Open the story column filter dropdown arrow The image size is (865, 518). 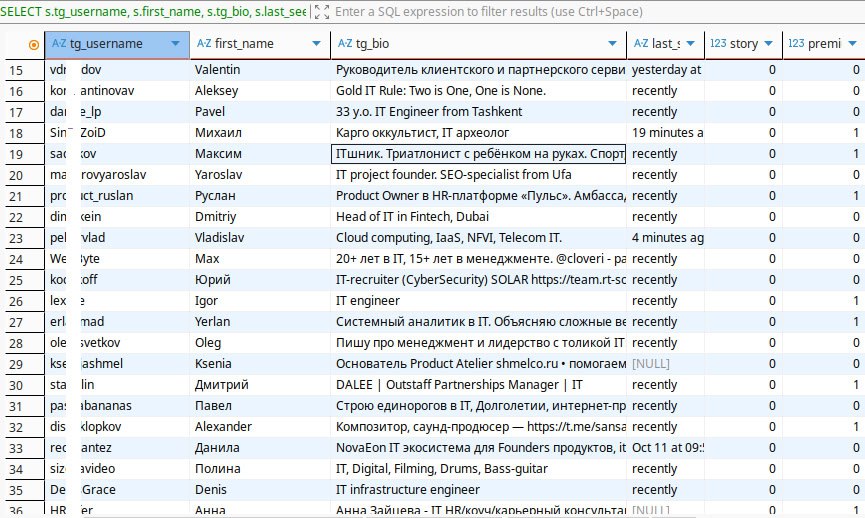767,44
